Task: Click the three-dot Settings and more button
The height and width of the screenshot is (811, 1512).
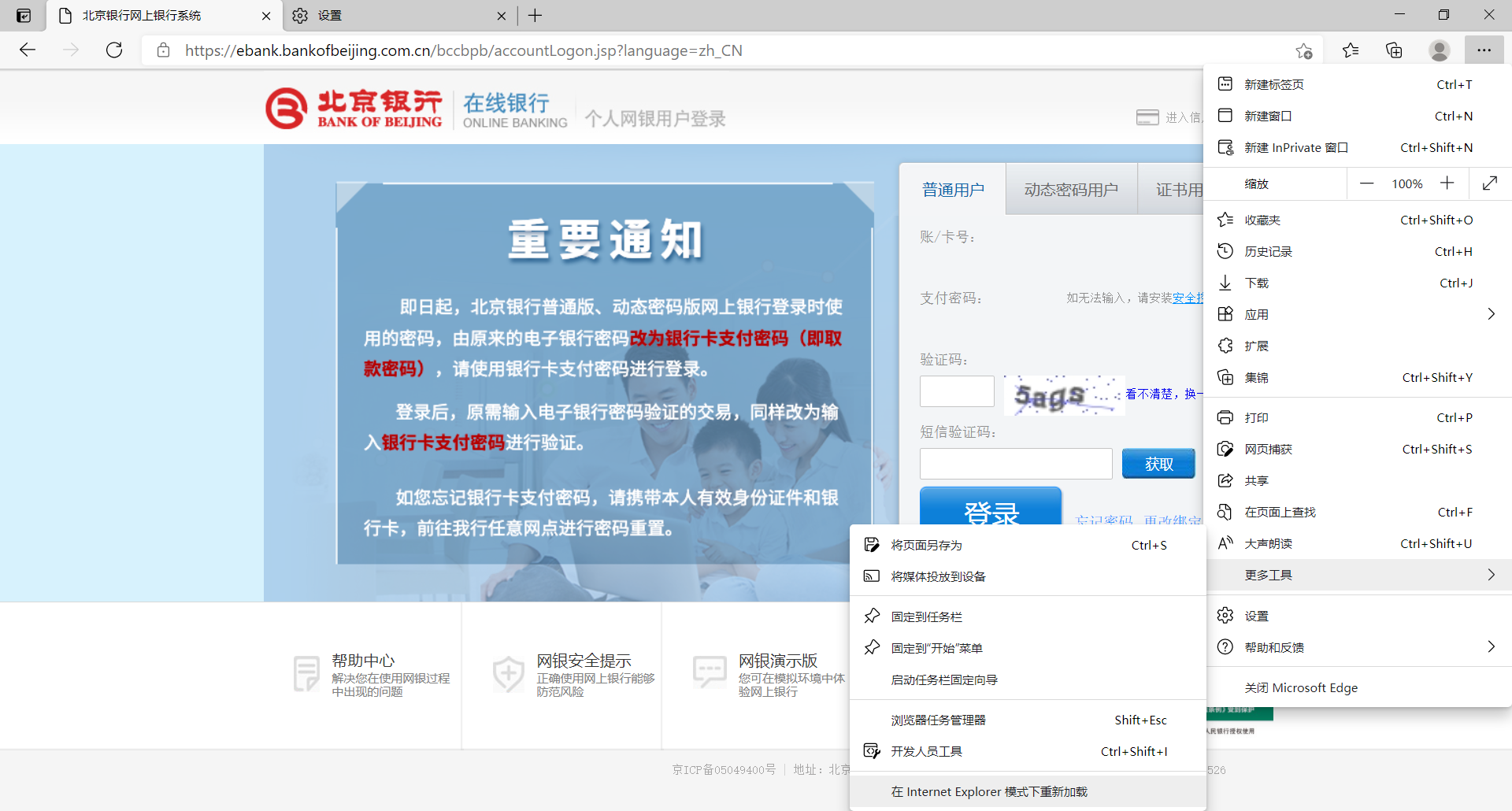Action: [x=1484, y=50]
